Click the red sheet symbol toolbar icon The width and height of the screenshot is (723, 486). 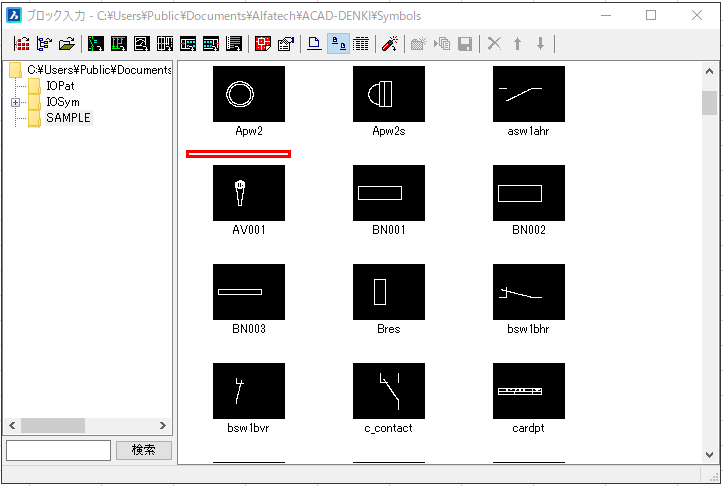263,44
